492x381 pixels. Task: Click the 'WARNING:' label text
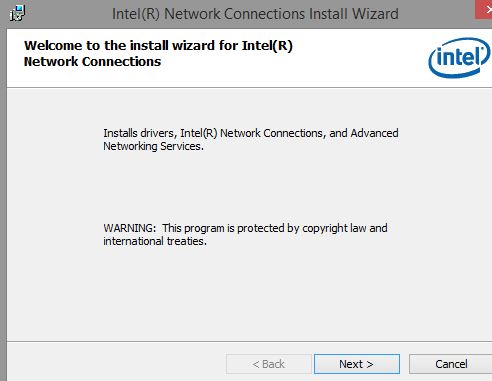pos(130,228)
